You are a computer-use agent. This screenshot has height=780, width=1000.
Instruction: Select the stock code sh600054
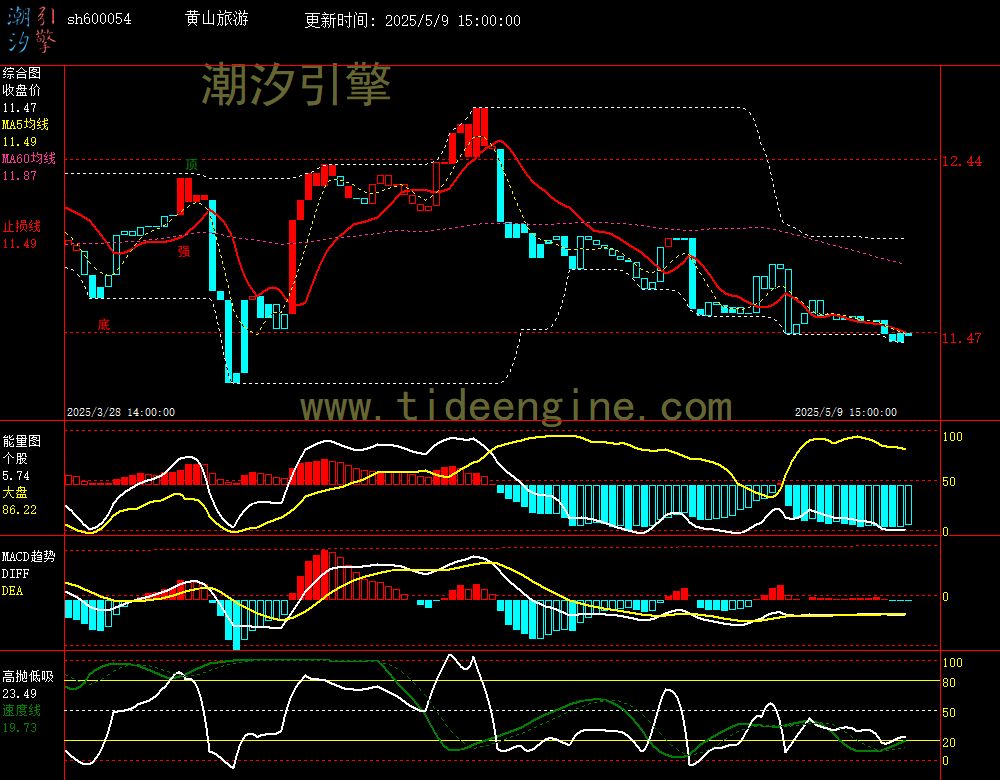pos(99,19)
